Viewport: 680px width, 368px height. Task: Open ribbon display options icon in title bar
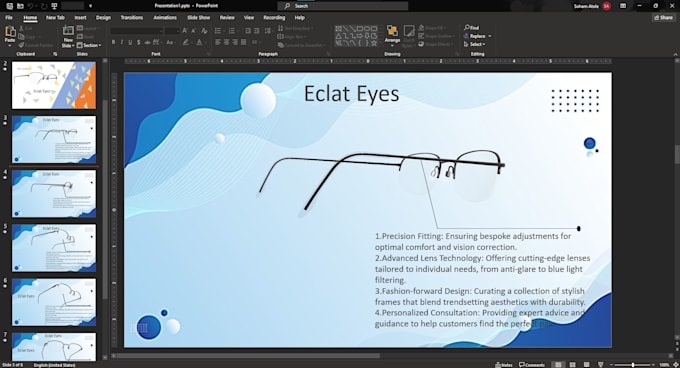coord(623,6)
